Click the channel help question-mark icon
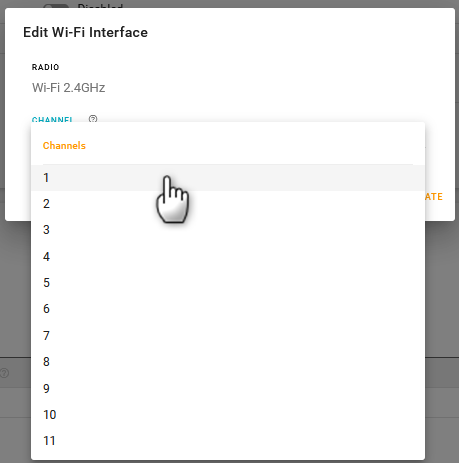The image size is (459, 463). pos(93,119)
